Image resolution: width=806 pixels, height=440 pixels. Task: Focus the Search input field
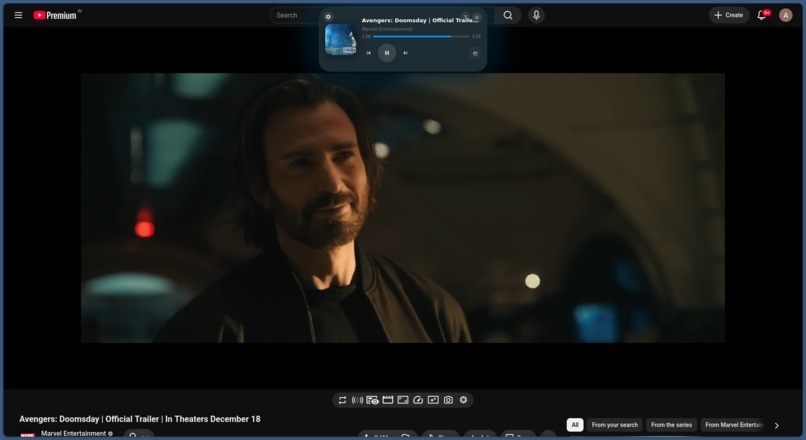(x=296, y=15)
